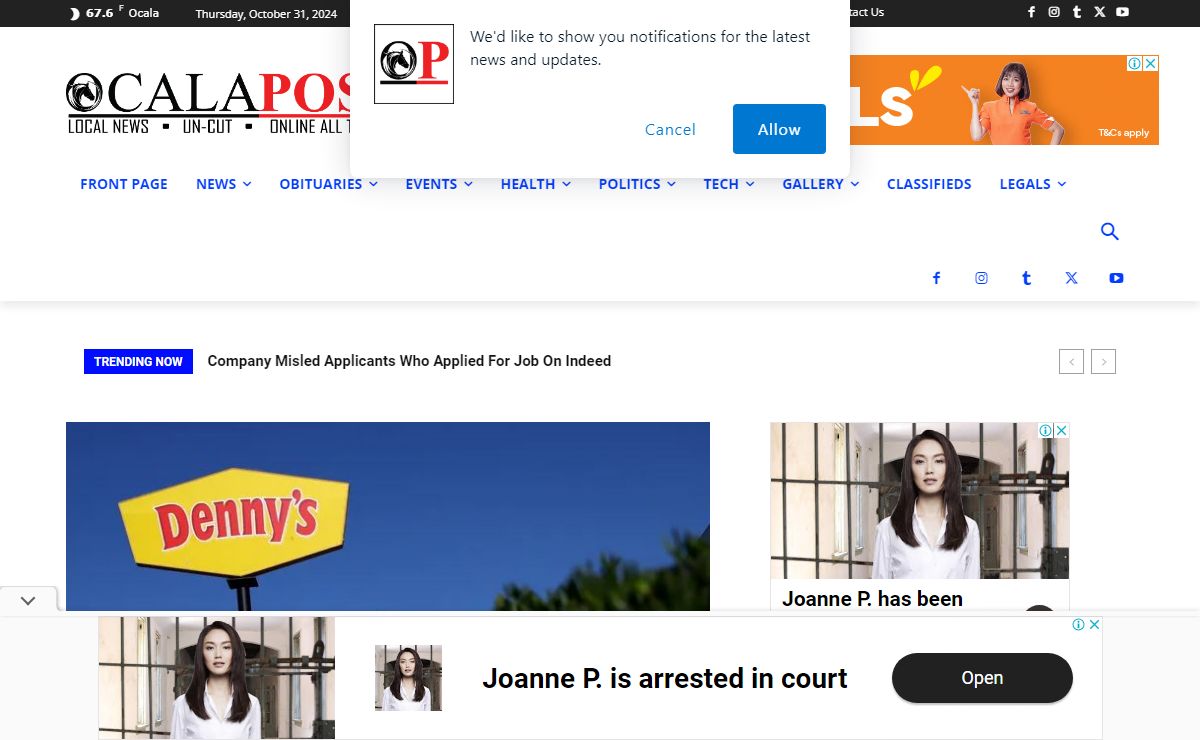
Task: Click the Trending Now label
Action: 138,361
